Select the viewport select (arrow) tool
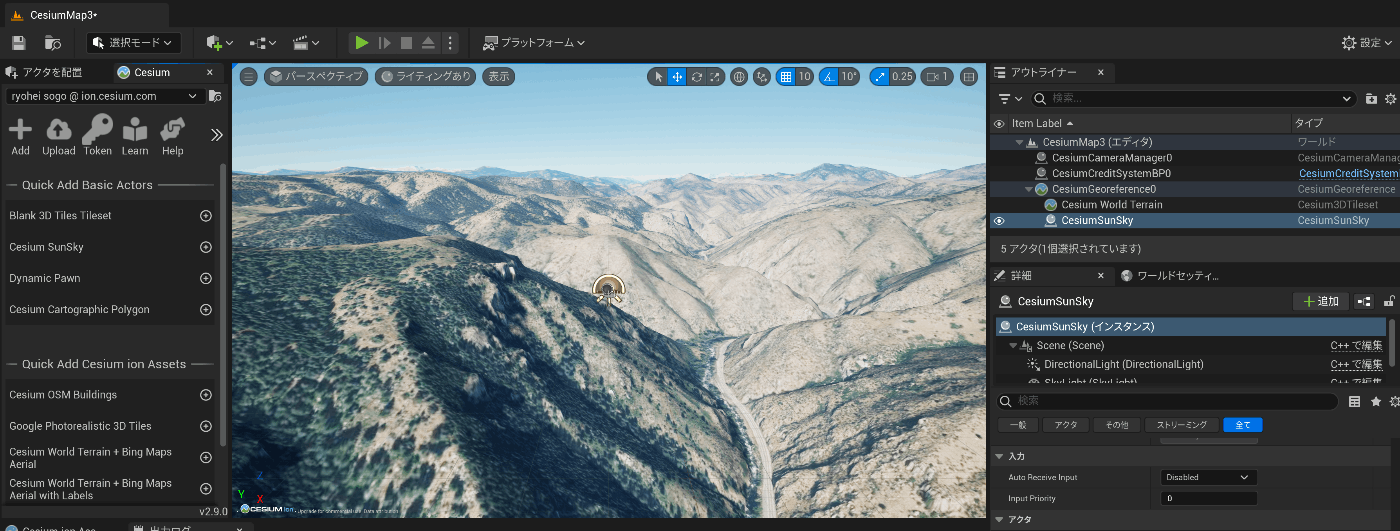The image size is (1400, 531). coord(658,76)
